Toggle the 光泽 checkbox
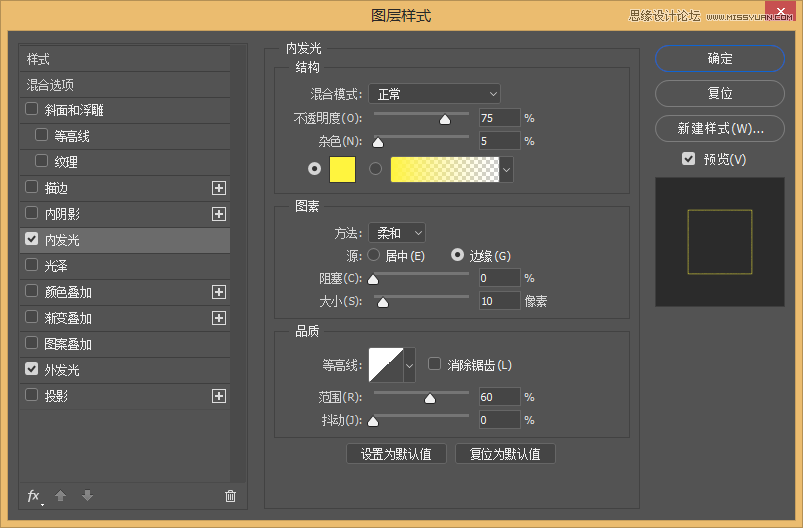The height and width of the screenshot is (528, 803). pyautogui.click(x=32, y=265)
